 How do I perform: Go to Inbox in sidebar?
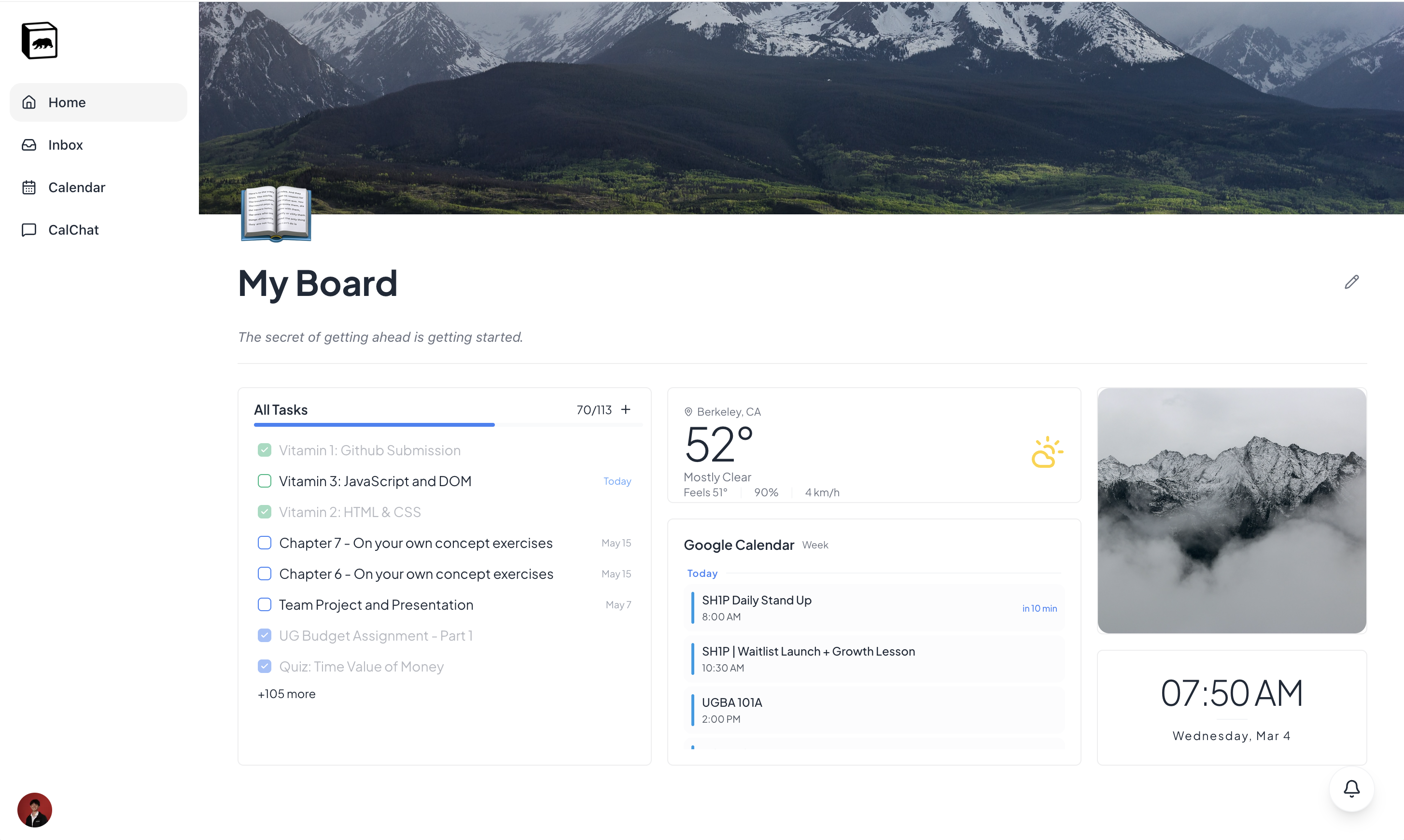(65, 145)
